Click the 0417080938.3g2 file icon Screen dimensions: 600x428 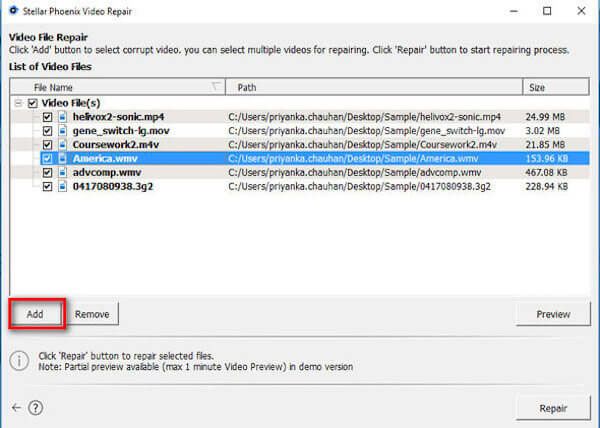coord(63,186)
